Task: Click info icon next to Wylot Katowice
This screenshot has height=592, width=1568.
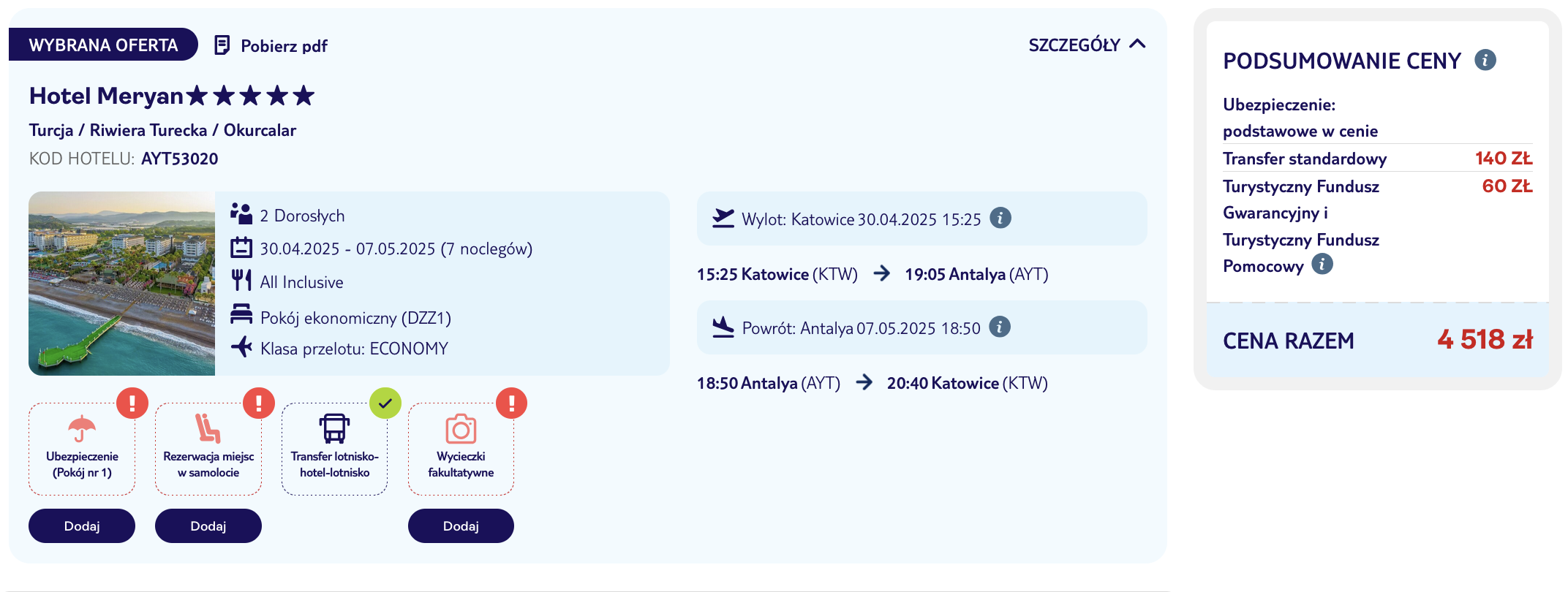Action: [x=1000, y=218]
